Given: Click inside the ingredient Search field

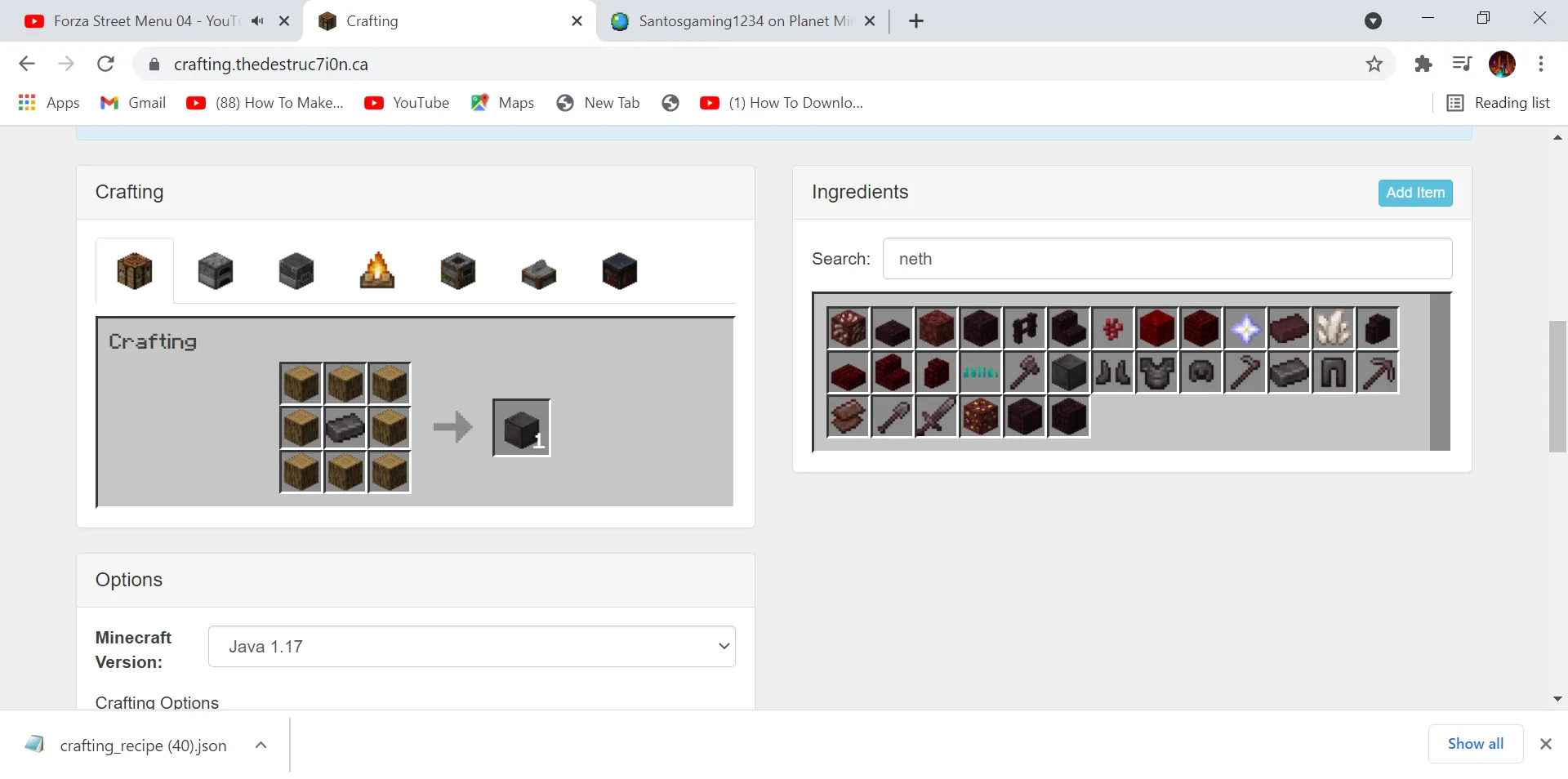Looking at the screenshot, I should 1168,258.
